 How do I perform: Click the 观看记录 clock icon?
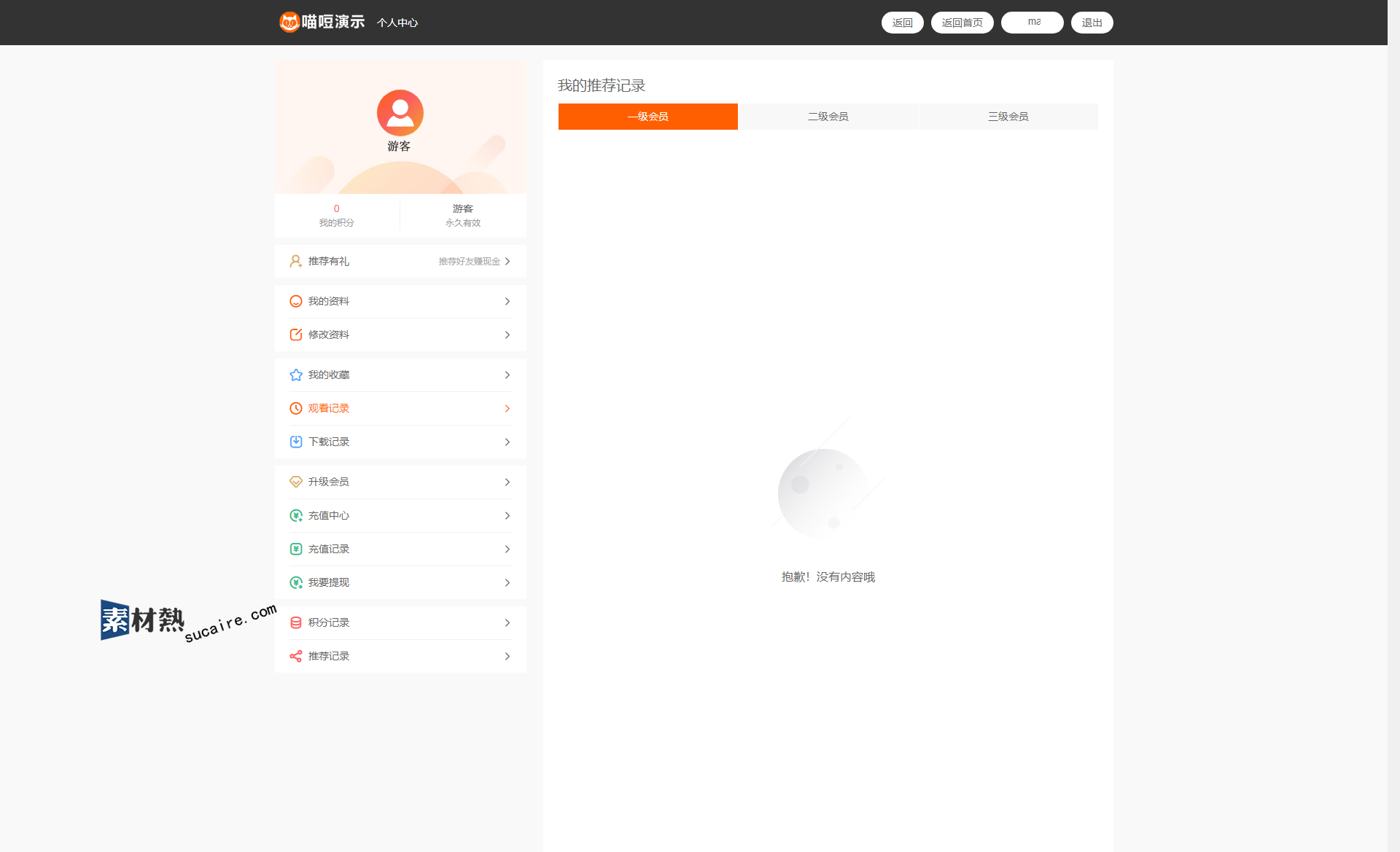[x=295, y=408]
